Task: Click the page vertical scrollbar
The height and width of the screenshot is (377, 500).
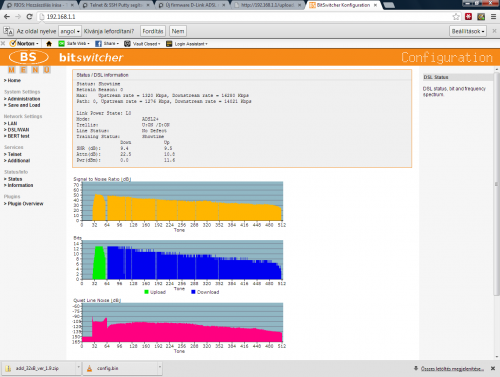Action: (496, 183)
